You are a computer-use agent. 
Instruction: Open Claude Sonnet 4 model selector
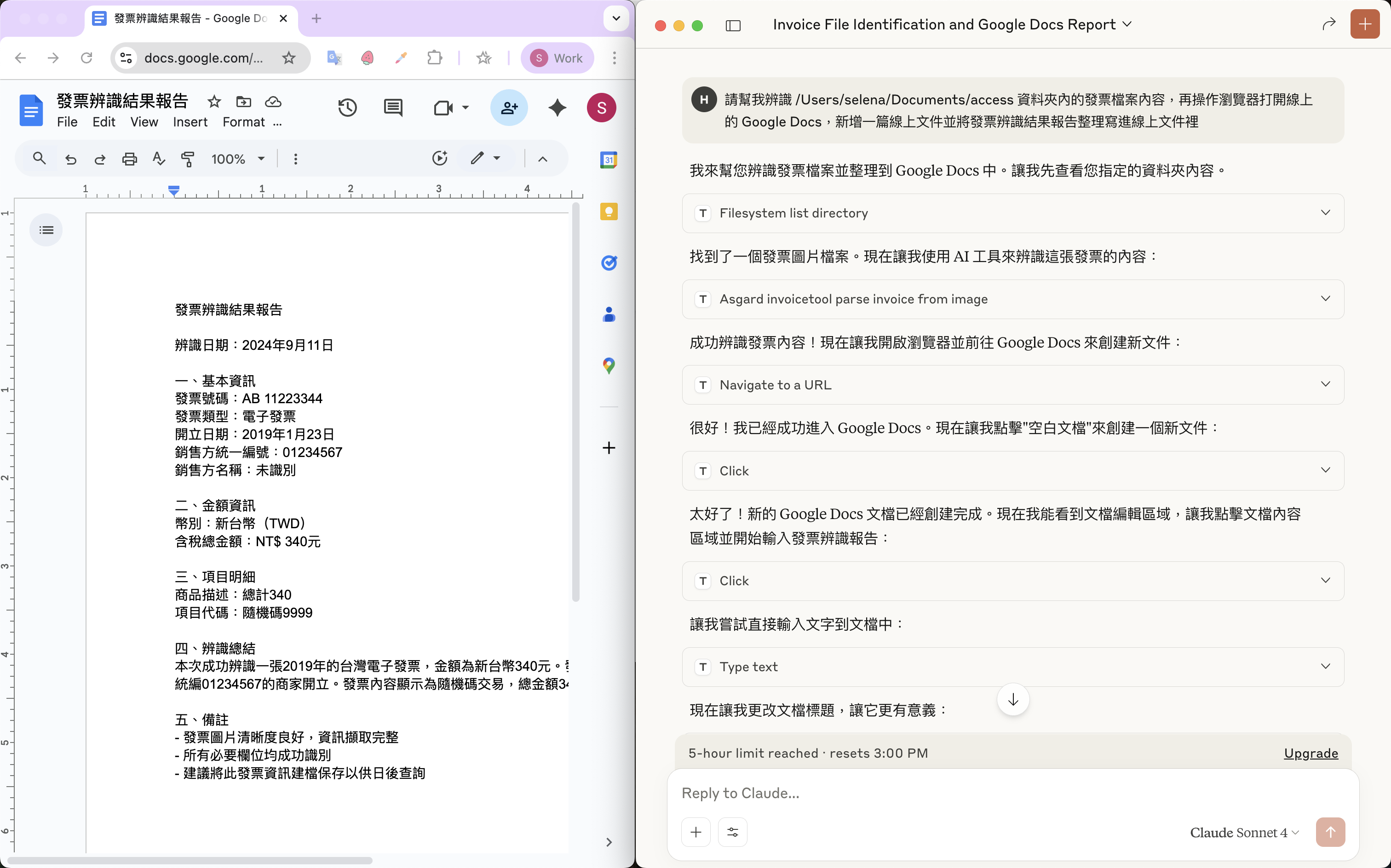pyautogui.click(x=1244, y=833)
